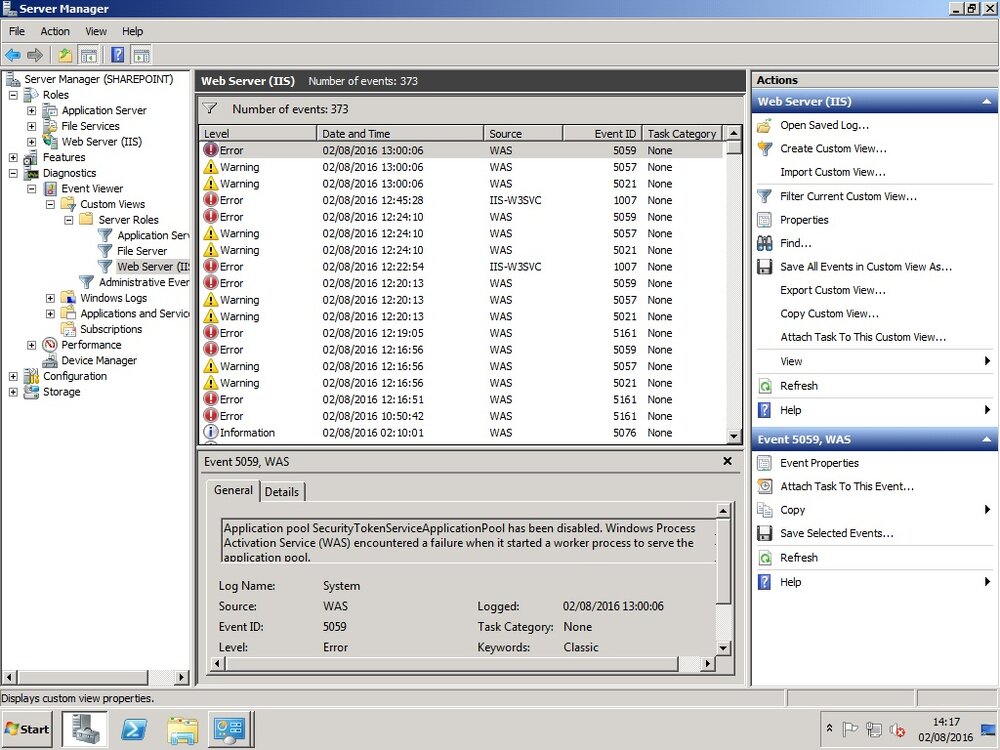The width and height of the screenshot is (1000, 750).
Task: Click the Back arrow toolbar icon
Action: pyautogui.click(x=13, y=55)
